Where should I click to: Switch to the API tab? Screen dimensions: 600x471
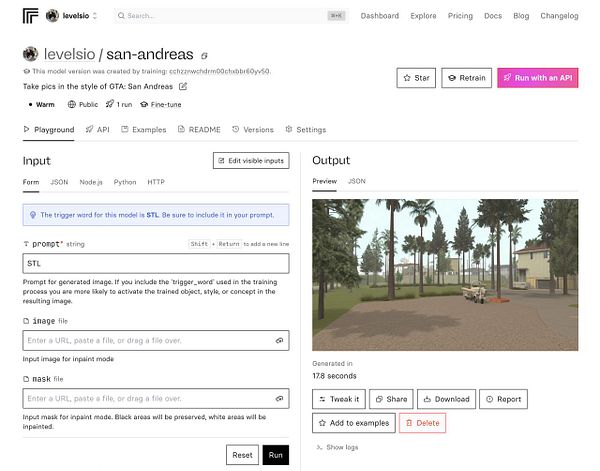coord(98,130)
